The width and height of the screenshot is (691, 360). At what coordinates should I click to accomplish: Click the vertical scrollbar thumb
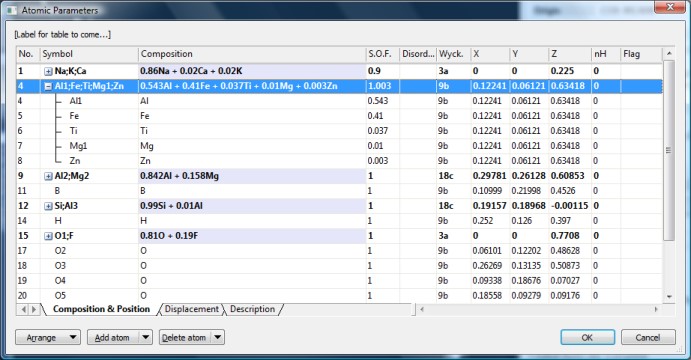click(x=669, y=150)
